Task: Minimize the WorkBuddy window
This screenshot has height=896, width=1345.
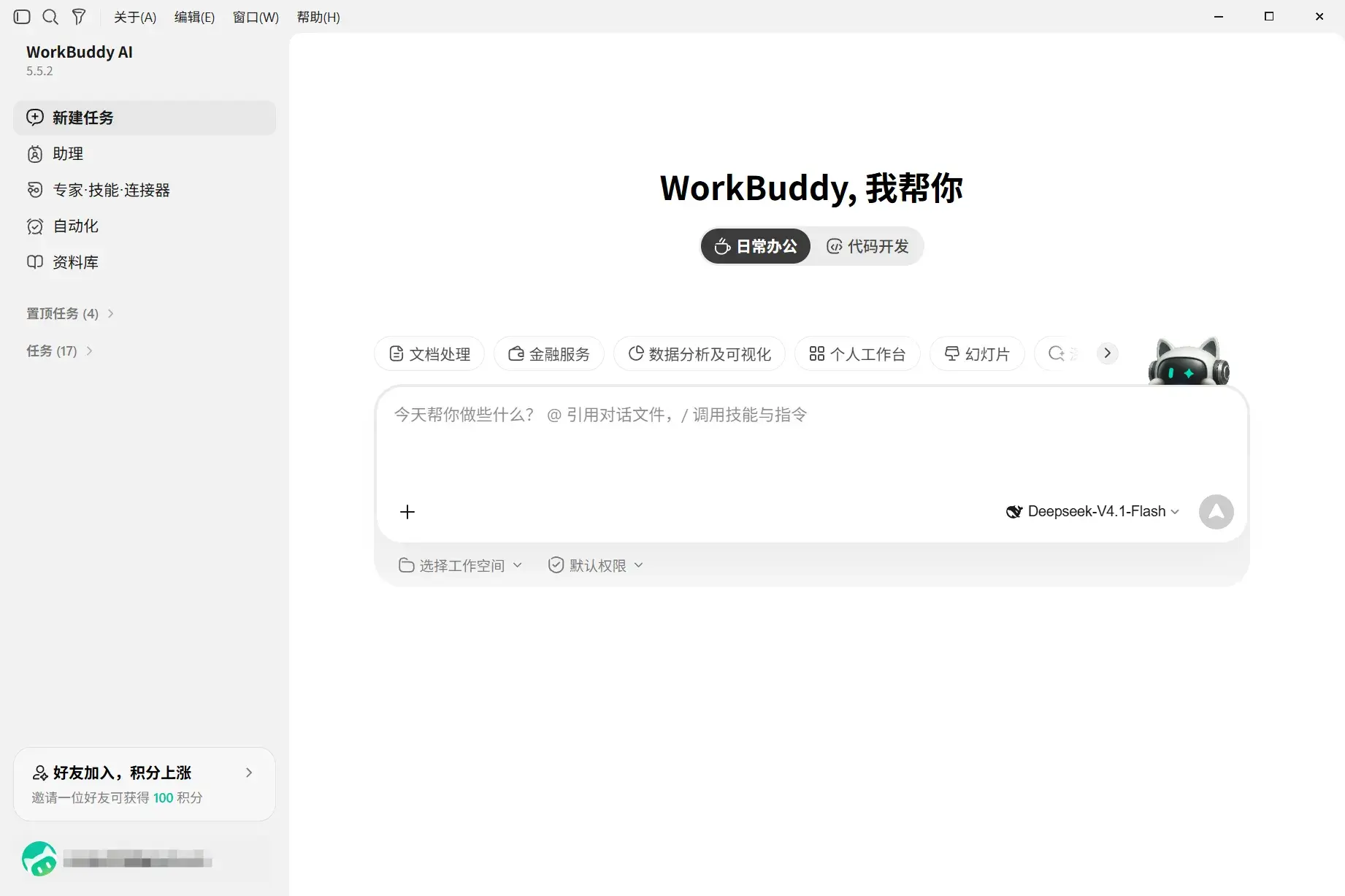Action: [1219, 17]
